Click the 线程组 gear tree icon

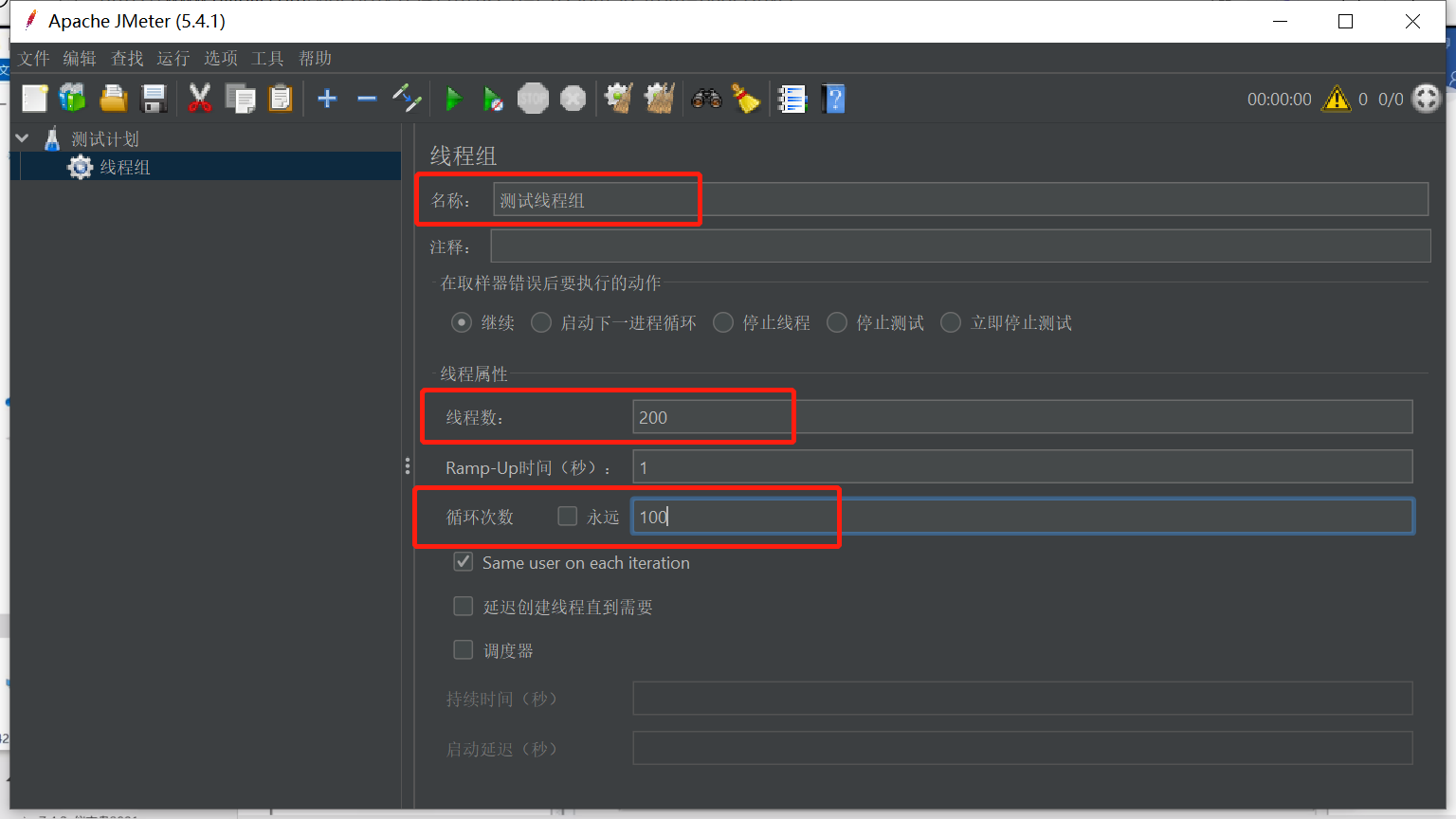[81, 168]
